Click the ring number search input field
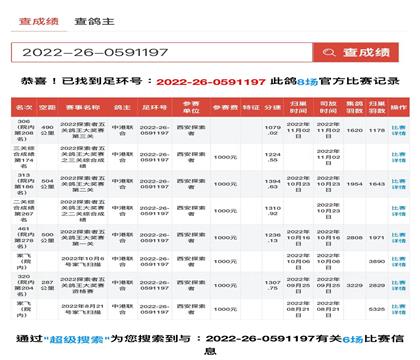The height and width of the screenshot is (360, 420). pos(162,52)
